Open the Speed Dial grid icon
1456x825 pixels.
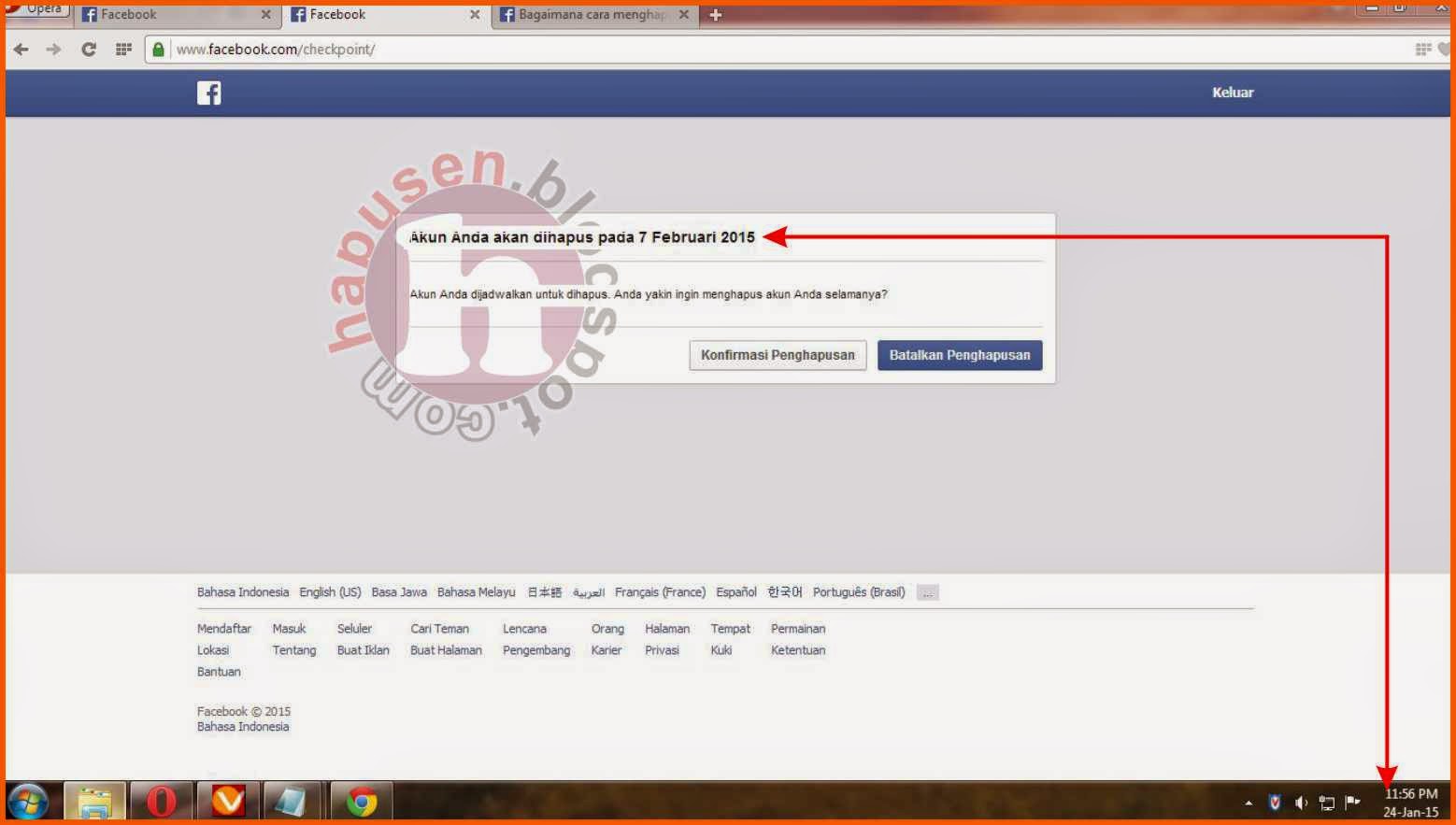pos(123,50)
